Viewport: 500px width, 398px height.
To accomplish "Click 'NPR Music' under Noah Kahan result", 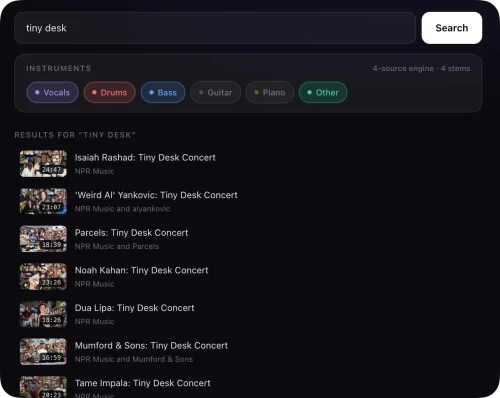I will [x=94, y=284].
